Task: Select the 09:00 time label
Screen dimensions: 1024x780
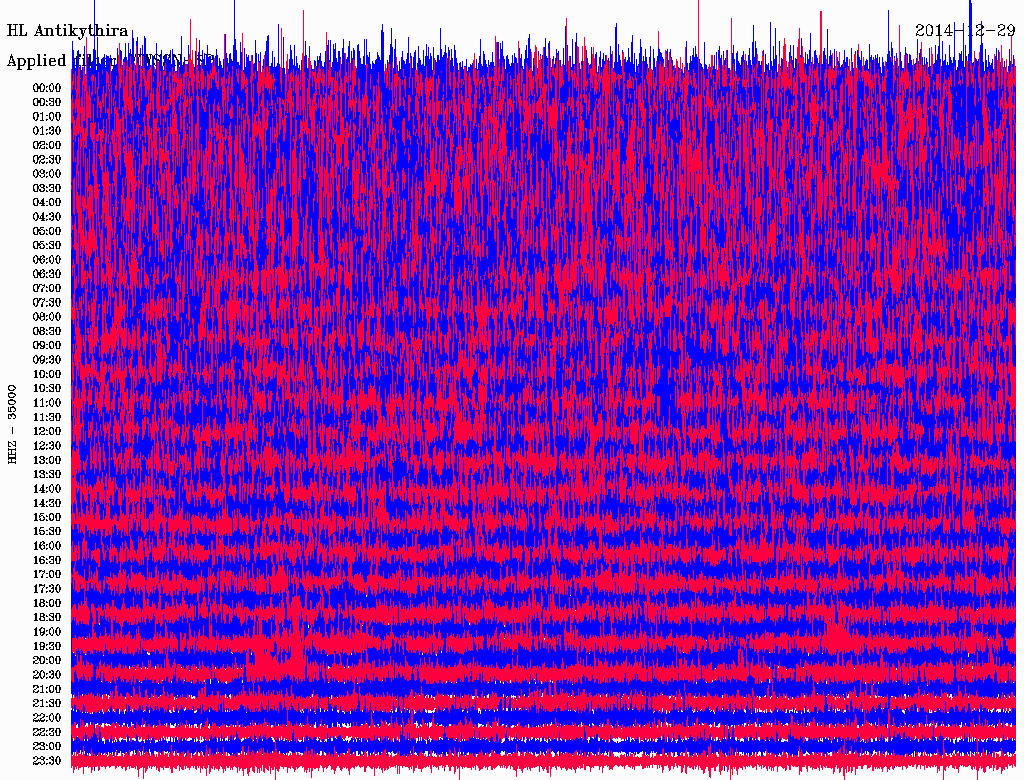Action: [47, 346]
